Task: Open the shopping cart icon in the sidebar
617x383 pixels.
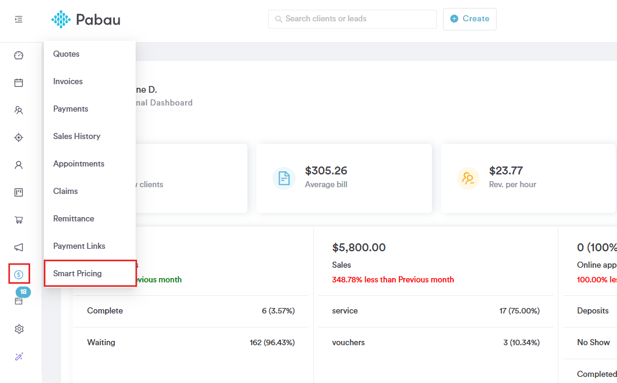Action: point(18,220)
